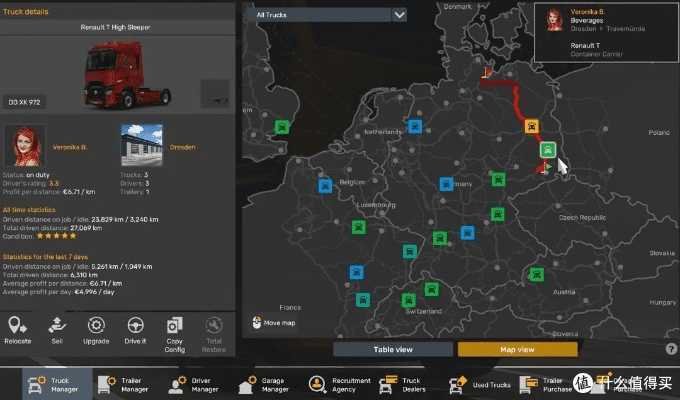
Task: Select the blue truck marker over Netherlands
Action: pyautogui.click(x=415, y=127)
